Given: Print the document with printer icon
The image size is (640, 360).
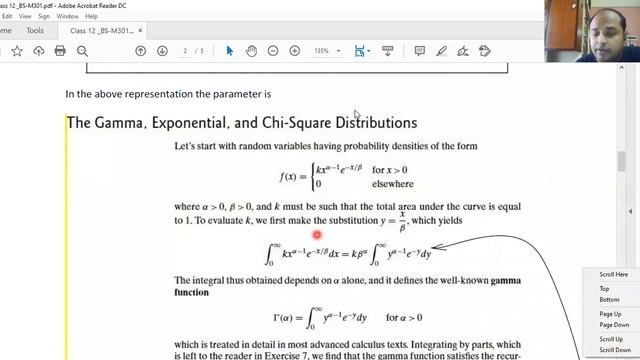Looking at the screenshot, I should point(60,51).
